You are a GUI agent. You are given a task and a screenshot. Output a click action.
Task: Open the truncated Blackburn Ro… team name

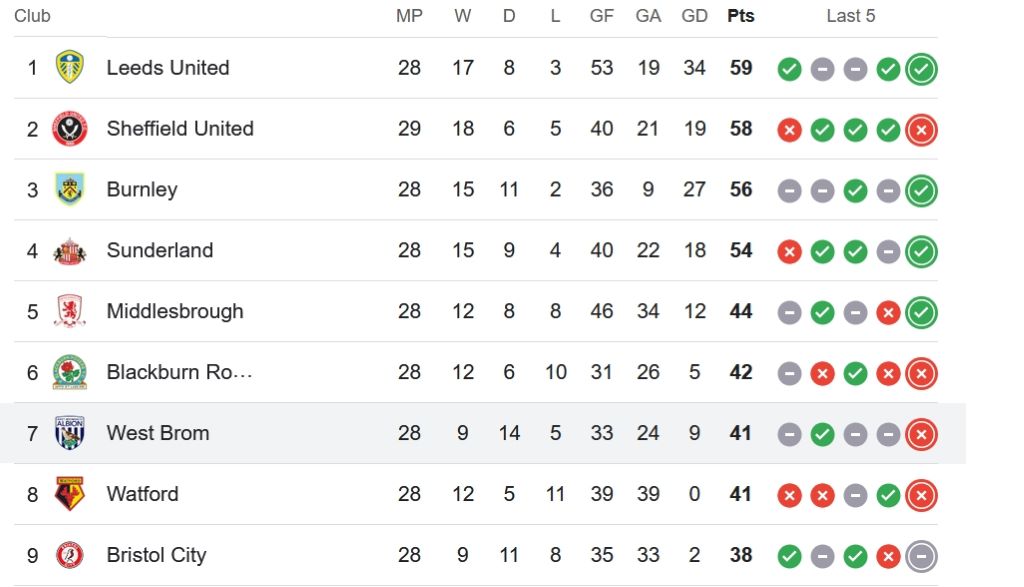(180, 372)
